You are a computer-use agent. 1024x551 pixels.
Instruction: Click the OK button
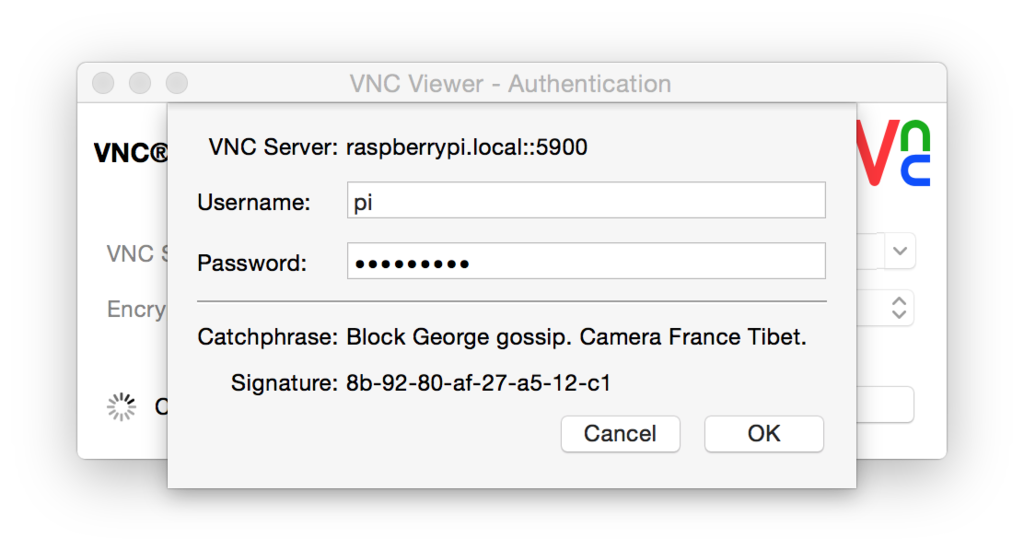tap(763, 433)
